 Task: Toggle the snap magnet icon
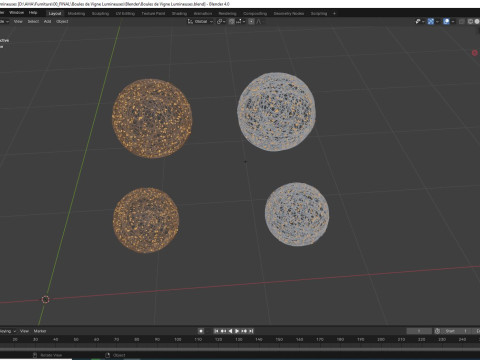click(x=231, y=21)
